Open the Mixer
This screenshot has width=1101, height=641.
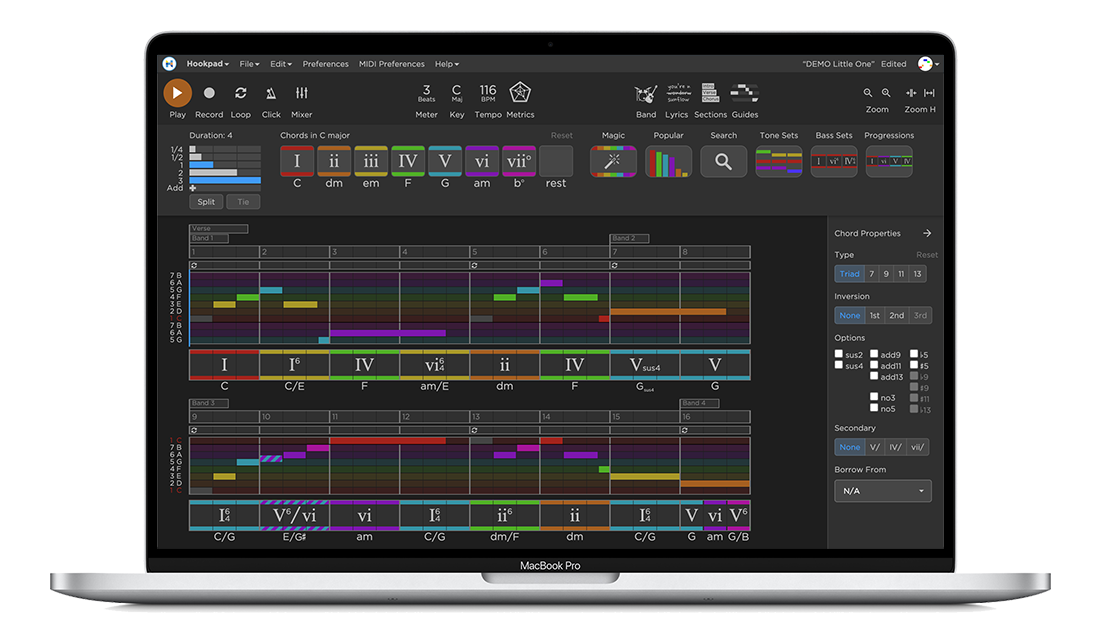click(301, 97)
